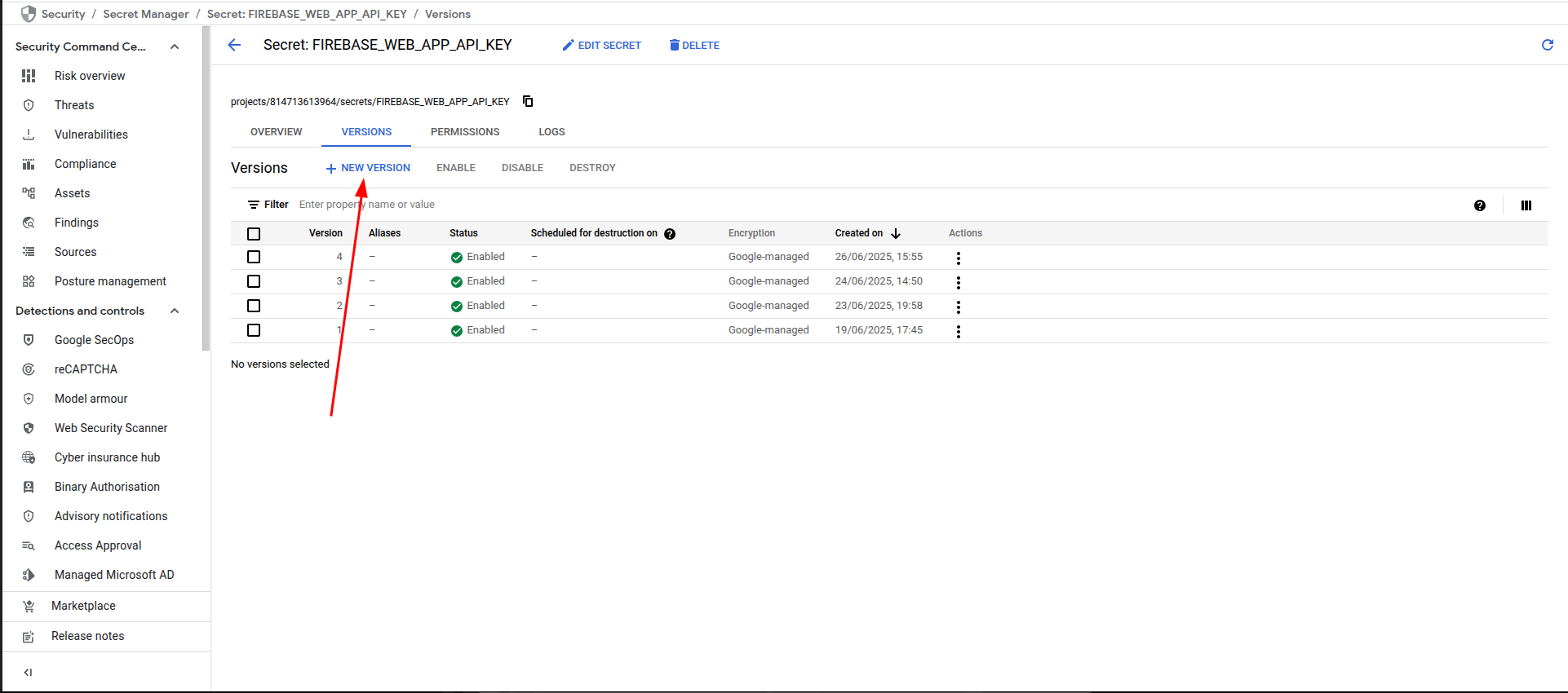Collapse the Security Command Centre section

pyautogui.click(x=175, y=46)
